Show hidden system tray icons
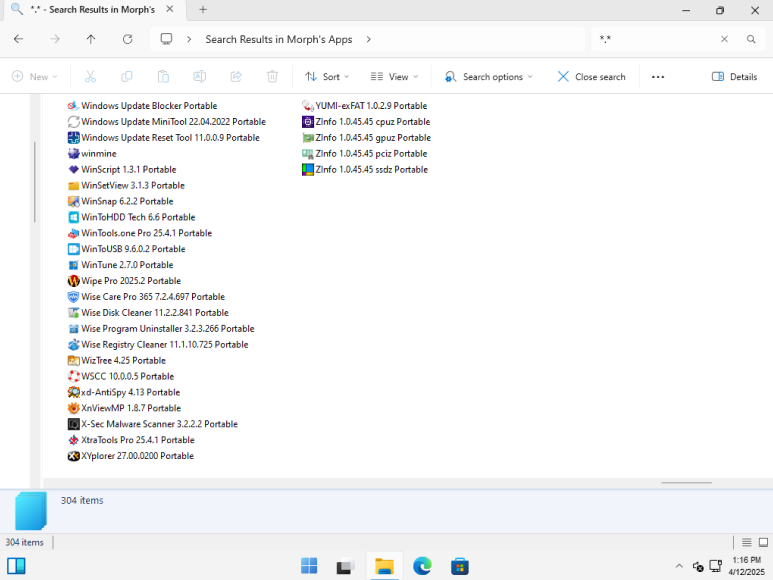Viewport: 773px width, 580px height. tap(679, 566)
